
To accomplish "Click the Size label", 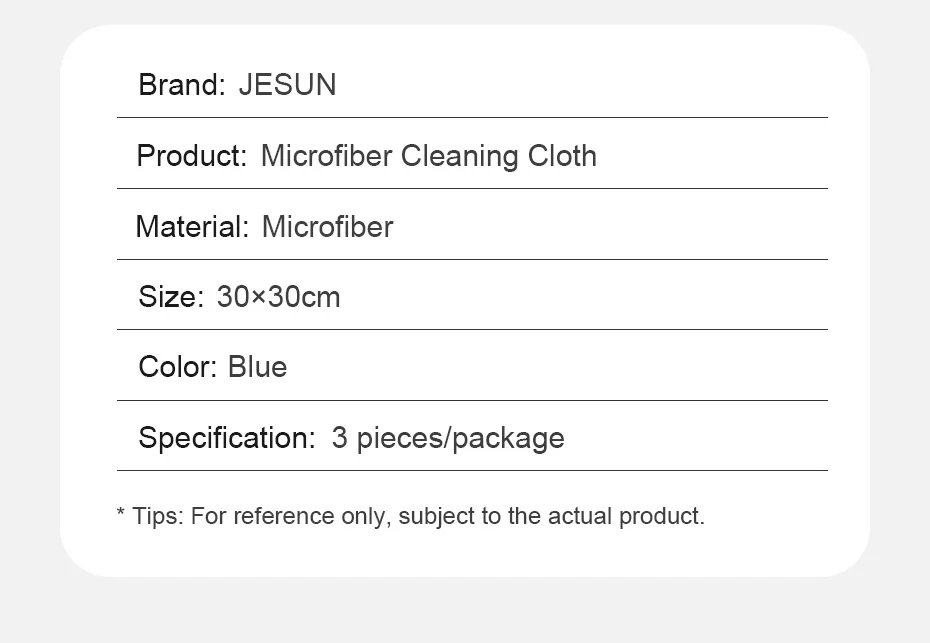I will click(170, 297).
